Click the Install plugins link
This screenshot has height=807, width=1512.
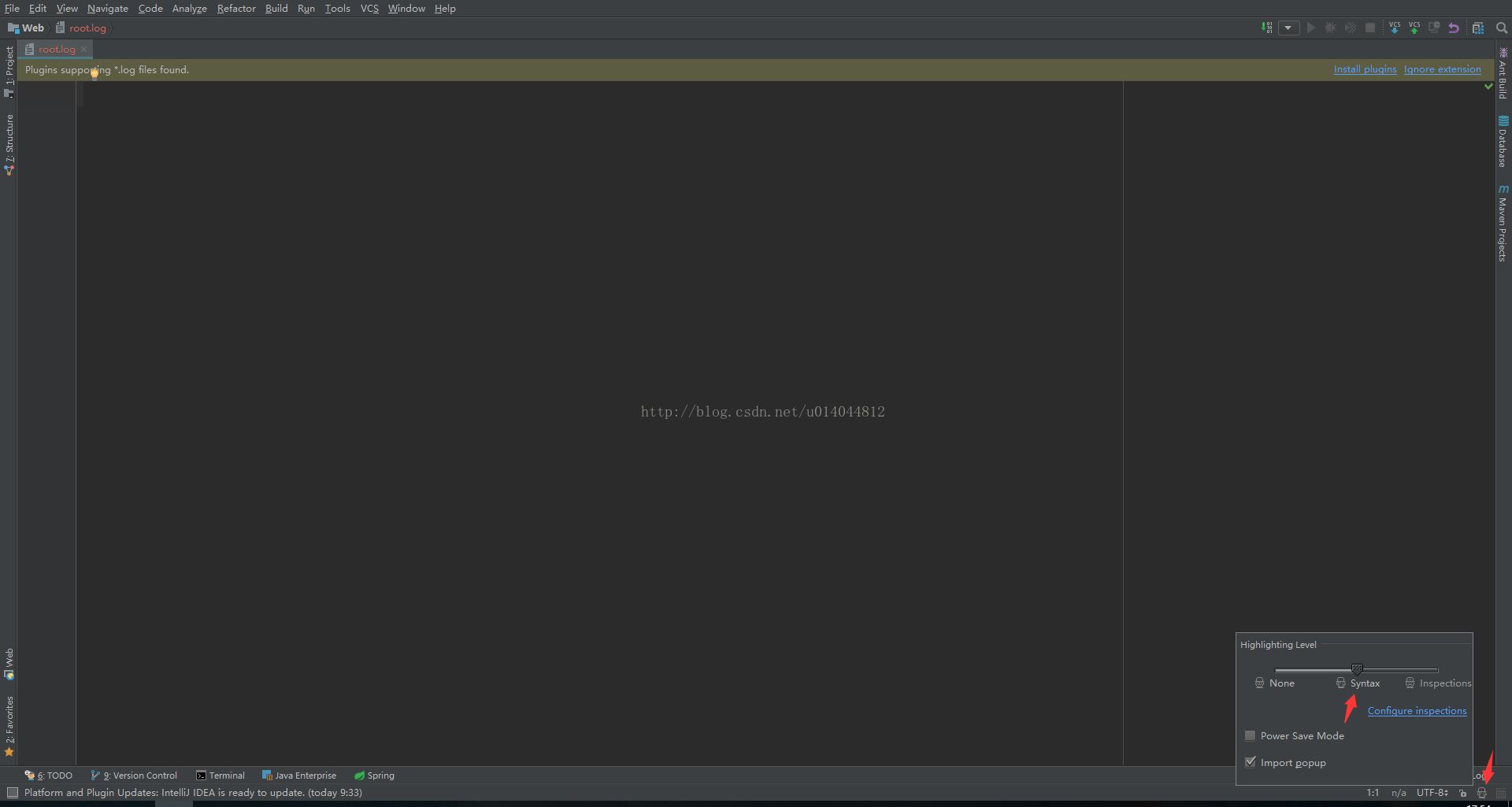coord(1365,69)
